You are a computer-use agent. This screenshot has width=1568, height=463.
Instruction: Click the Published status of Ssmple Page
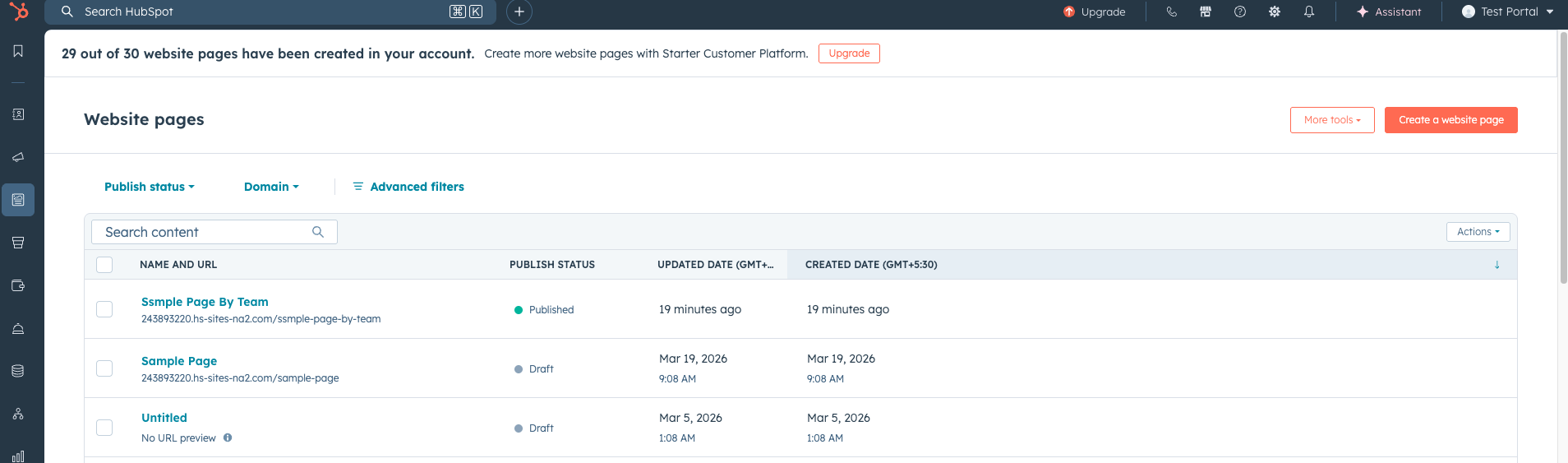[x=544, y=310]
